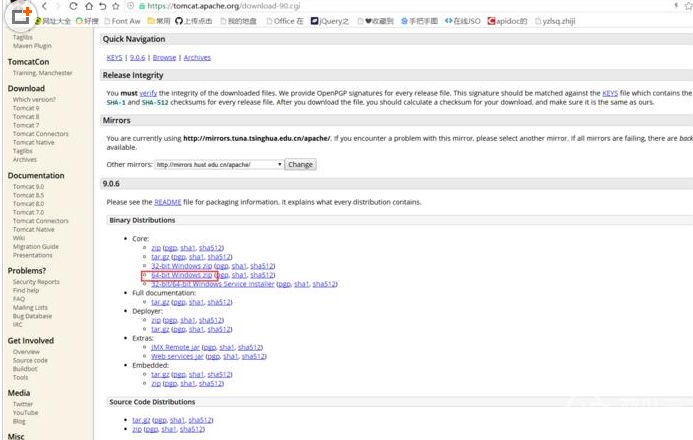
Task: Open the Presentations sidebar link
Action: point(32,255)
